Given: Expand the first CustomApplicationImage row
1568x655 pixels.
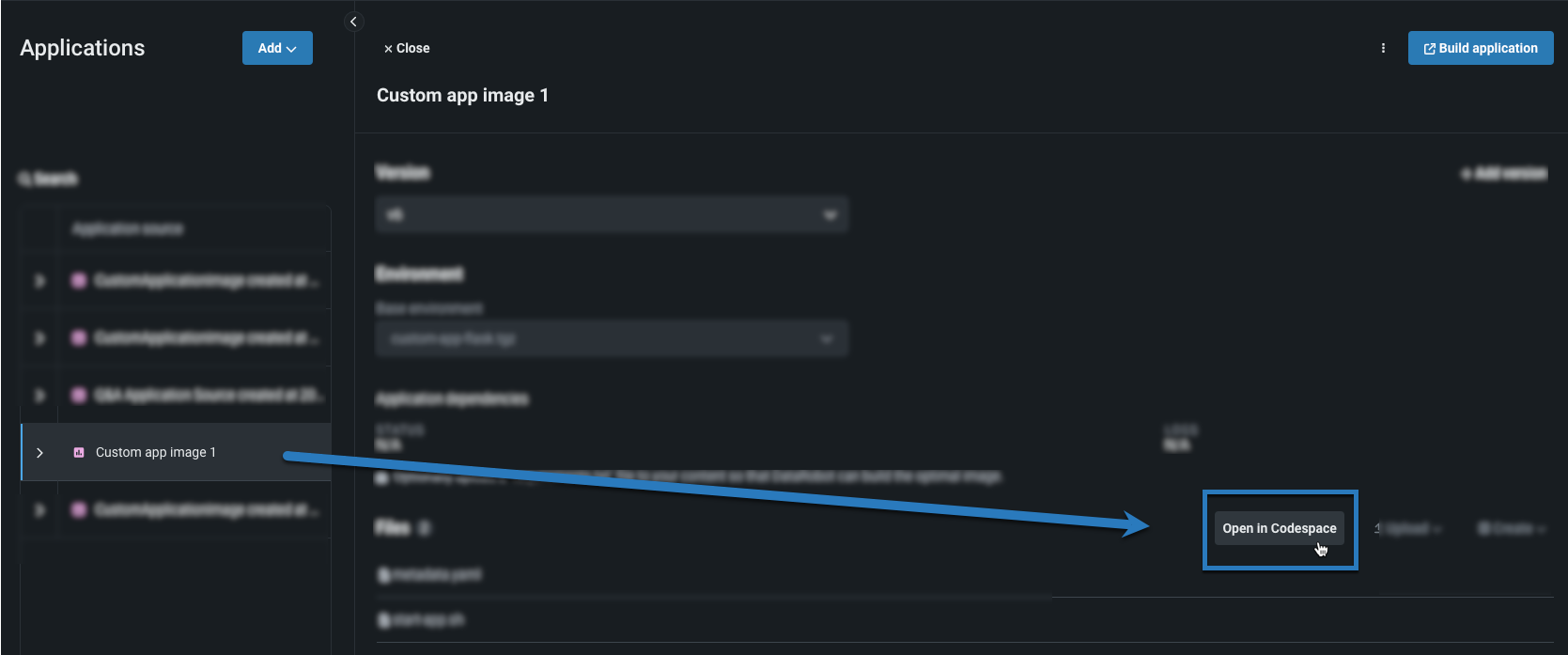Looking at the screenshot, I should (39, 280).
